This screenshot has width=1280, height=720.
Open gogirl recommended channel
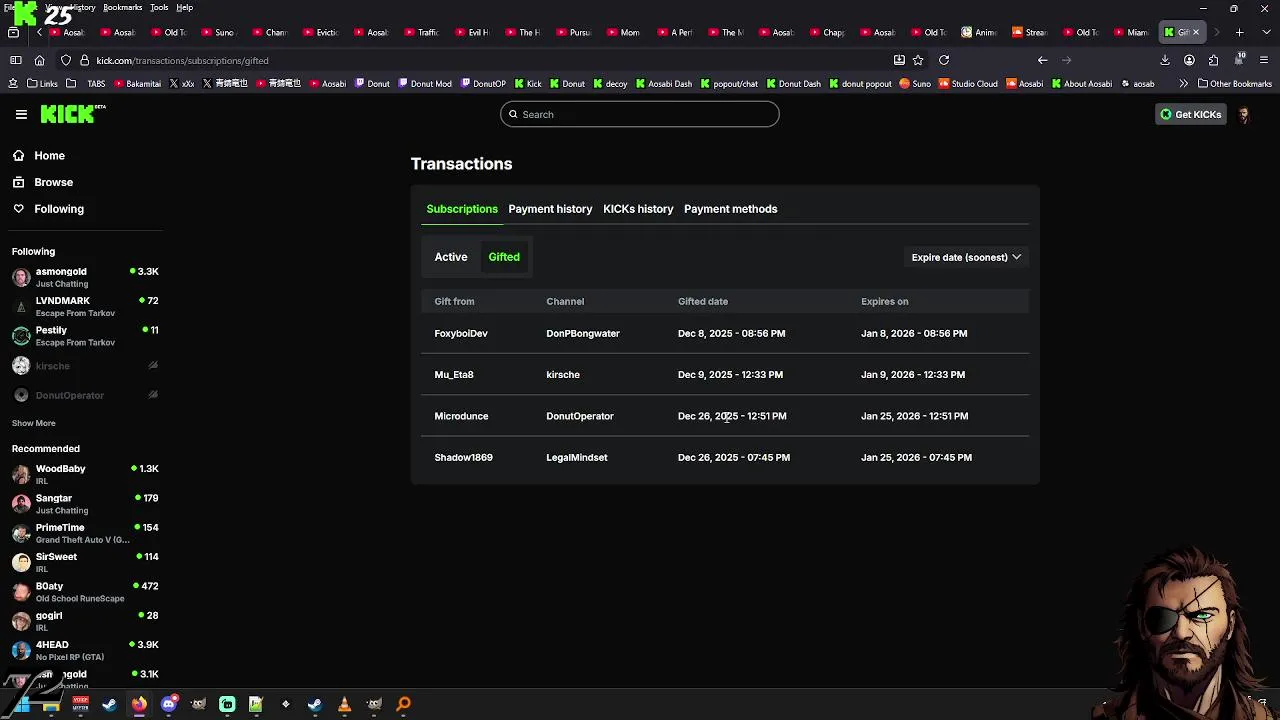(85, 621)
